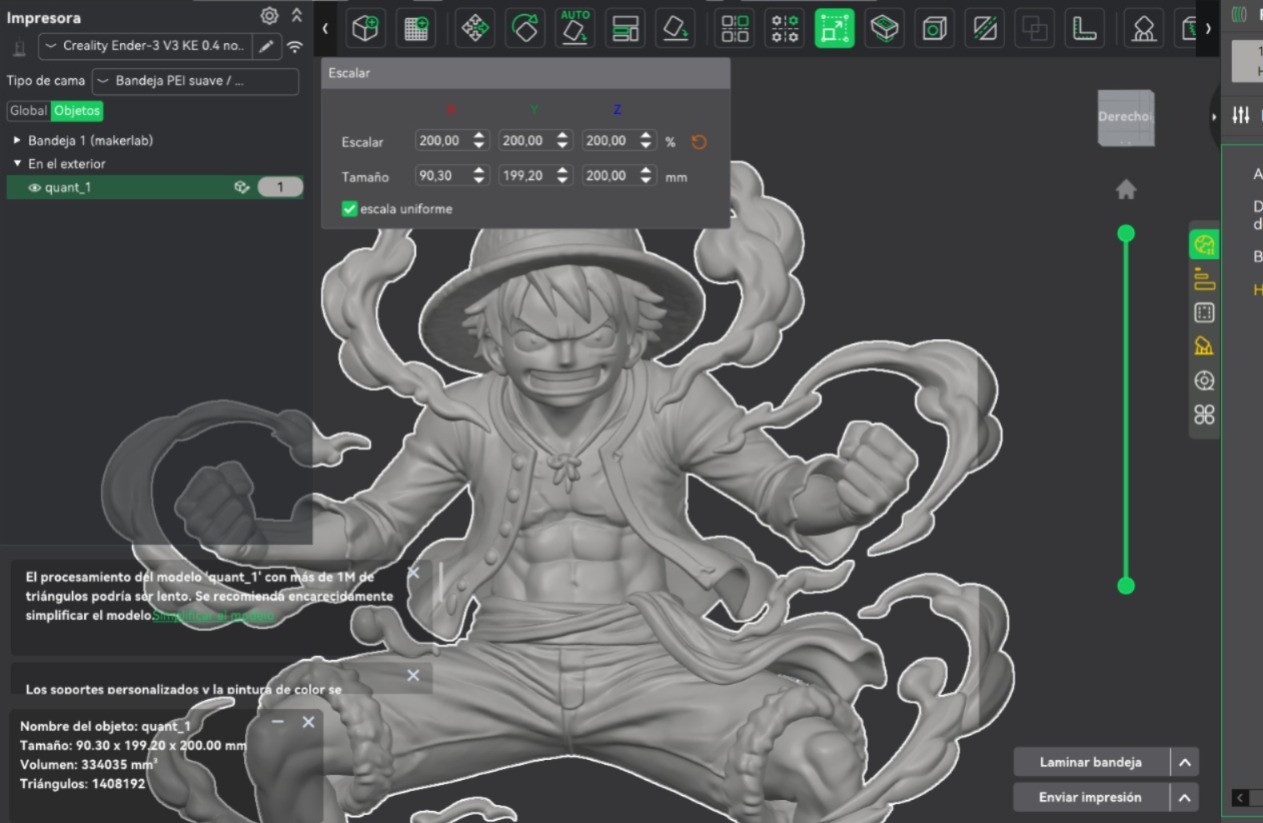Select the active green scale tool
The height and width of the screenshot is (823, 1263).
[834, 29]
